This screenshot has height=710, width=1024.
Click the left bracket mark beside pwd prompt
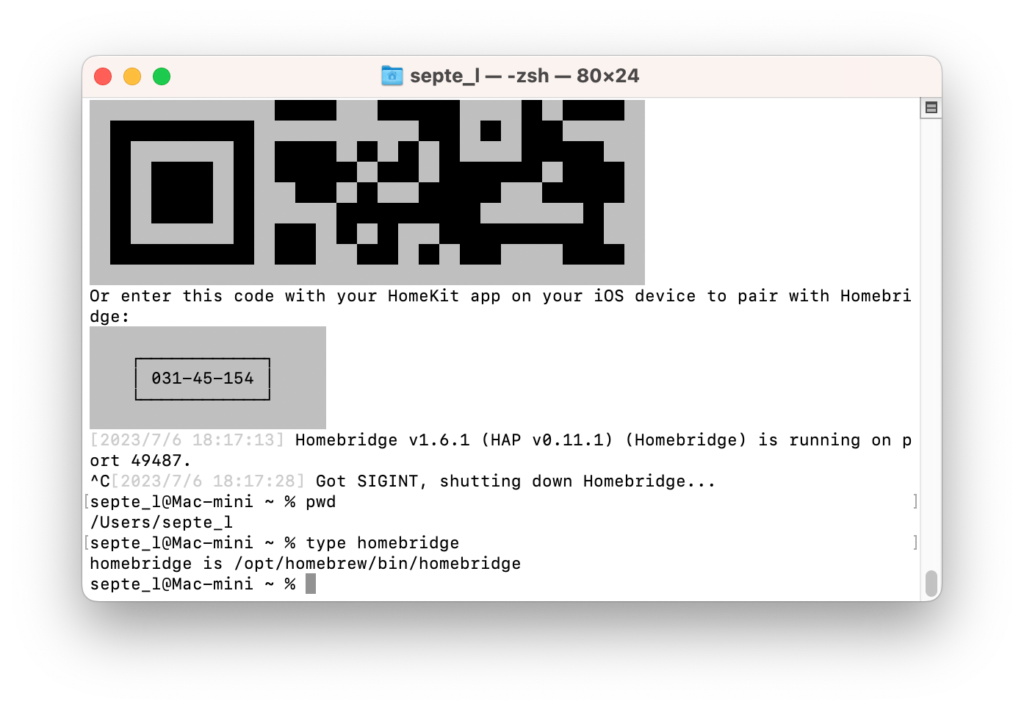[x=86, y=502]
